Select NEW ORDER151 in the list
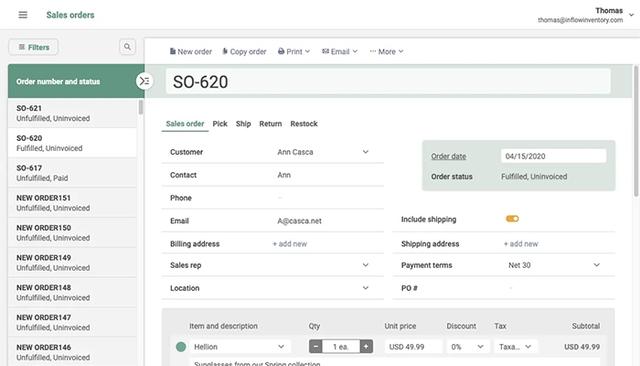640x366 pixels. click(x=72, y=202)
